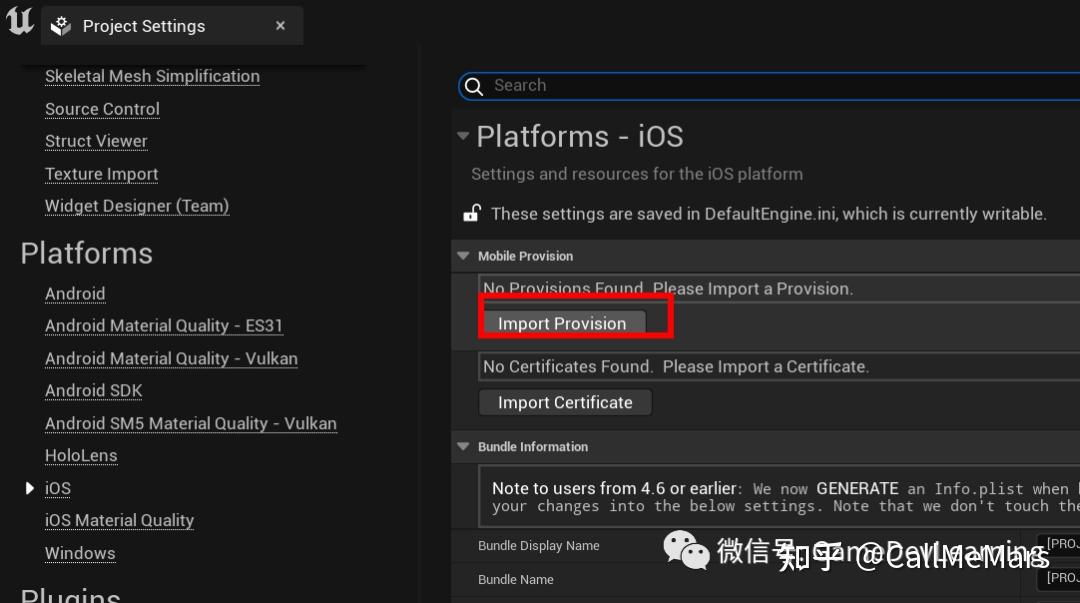Click the search magnifier icon
This screenshot has width=1080, height=603.
coord(474,86)
